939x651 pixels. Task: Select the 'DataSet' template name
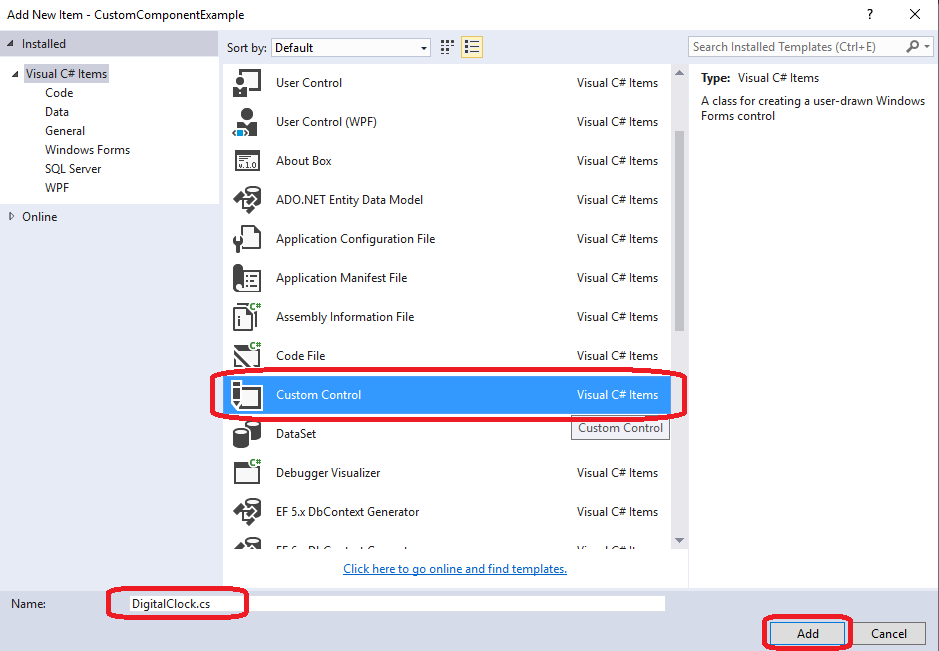(296, 434)
